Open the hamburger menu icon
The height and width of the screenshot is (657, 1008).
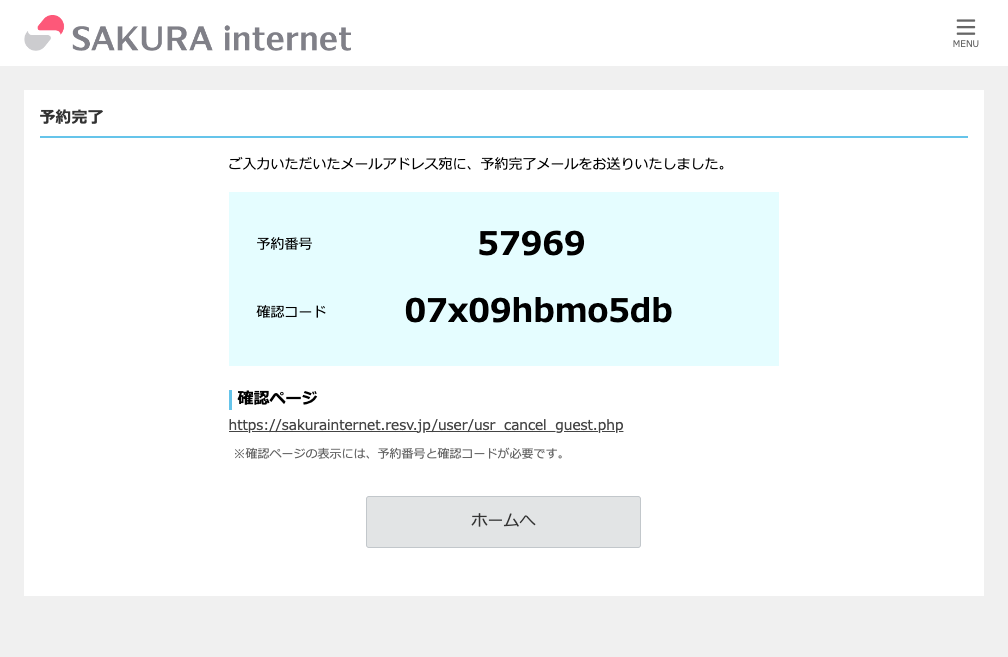click(965, 27)
